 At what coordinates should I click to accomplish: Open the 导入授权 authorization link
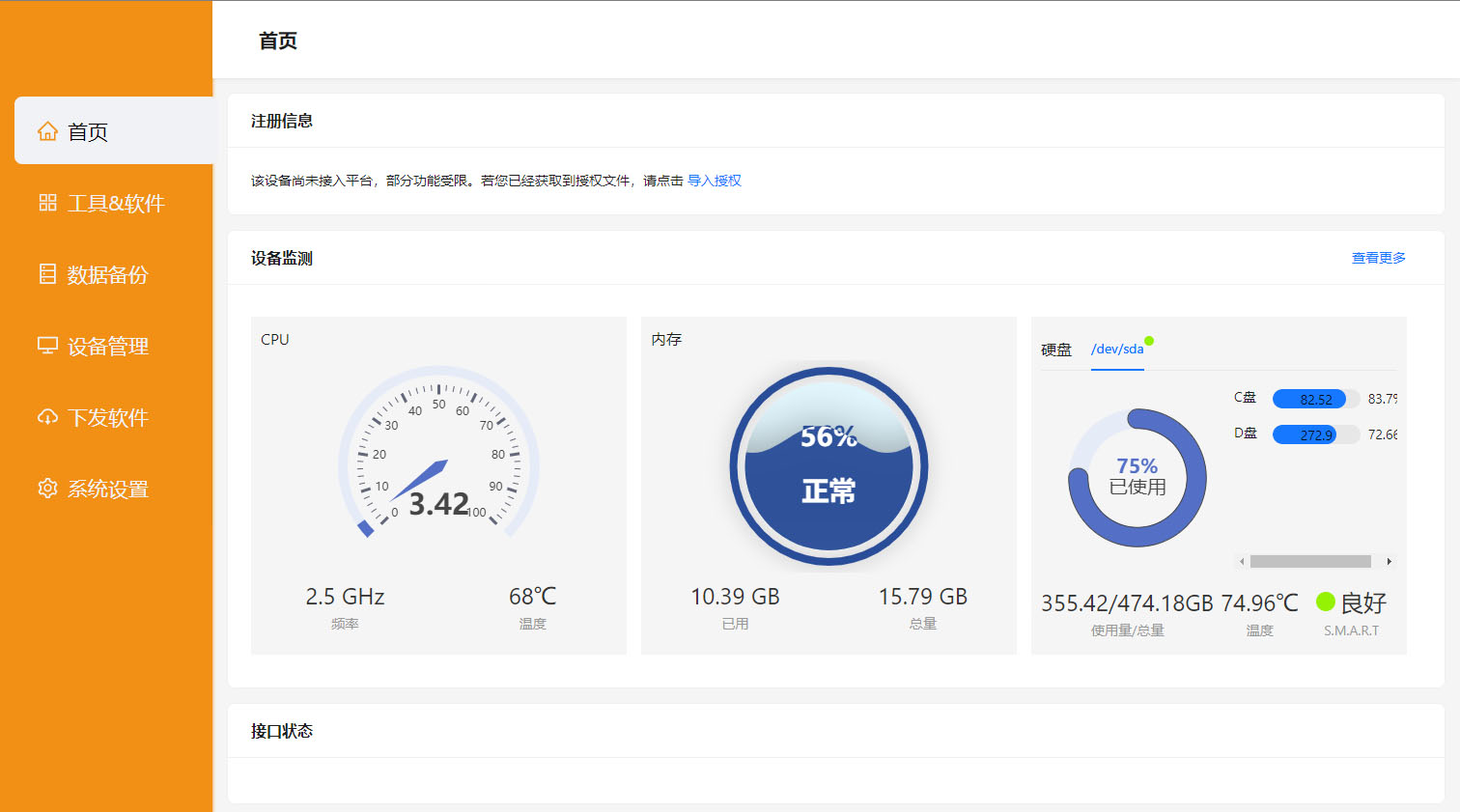716,181
